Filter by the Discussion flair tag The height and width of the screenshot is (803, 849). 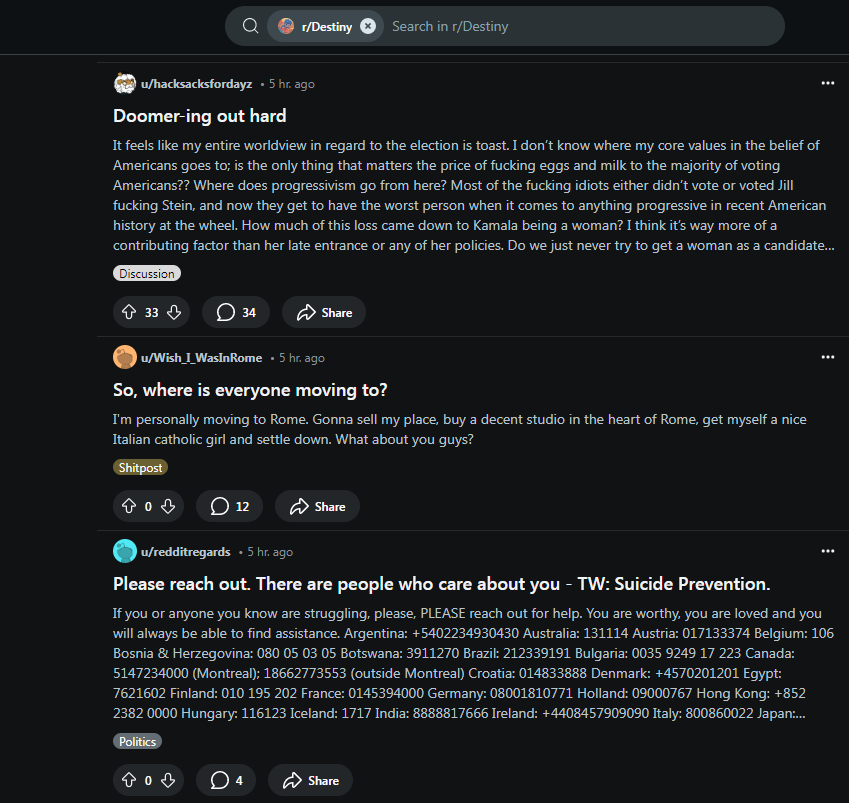tap(147, 274)
